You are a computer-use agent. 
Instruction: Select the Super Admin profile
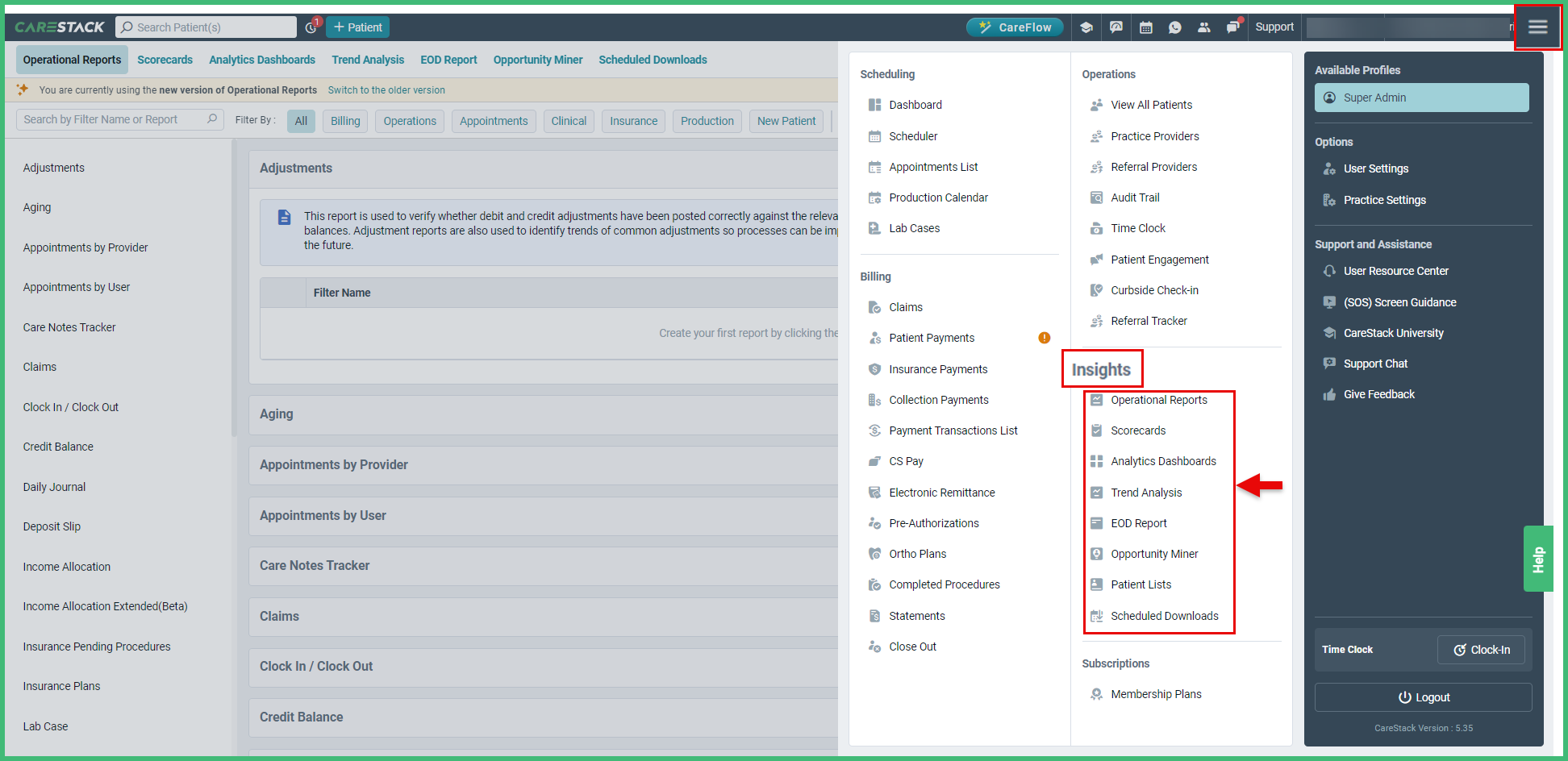(1421, 97)
